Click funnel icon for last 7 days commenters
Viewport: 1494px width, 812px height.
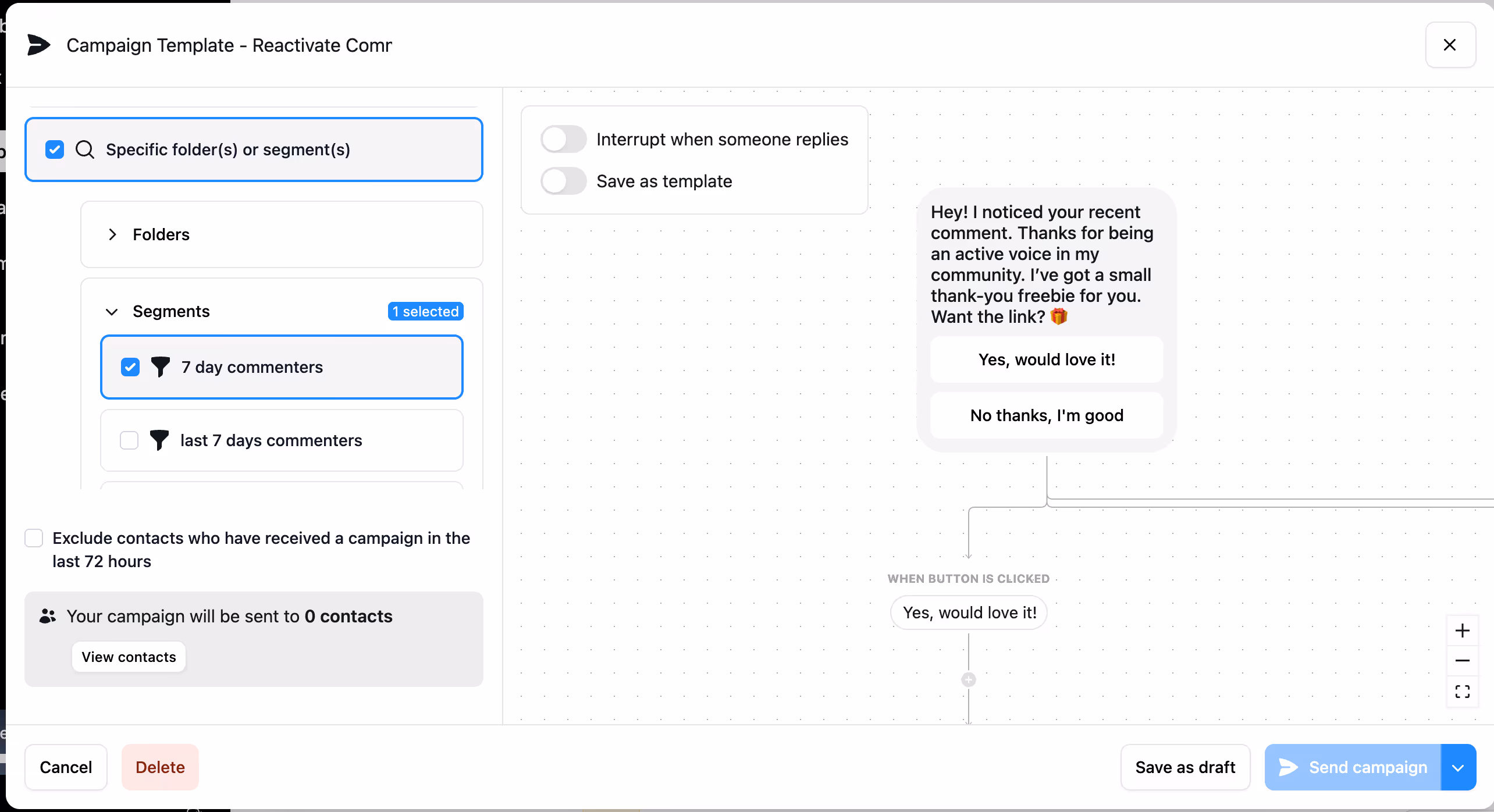159,440
